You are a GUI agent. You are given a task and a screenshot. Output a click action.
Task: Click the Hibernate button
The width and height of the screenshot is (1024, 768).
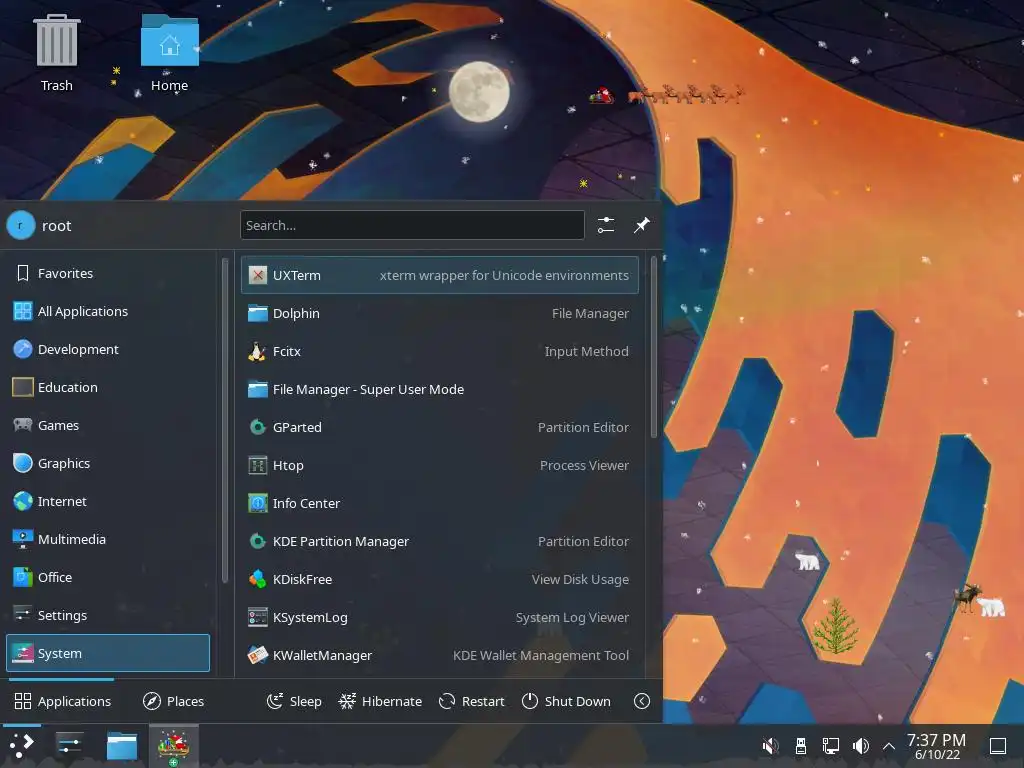pos(380,701)
